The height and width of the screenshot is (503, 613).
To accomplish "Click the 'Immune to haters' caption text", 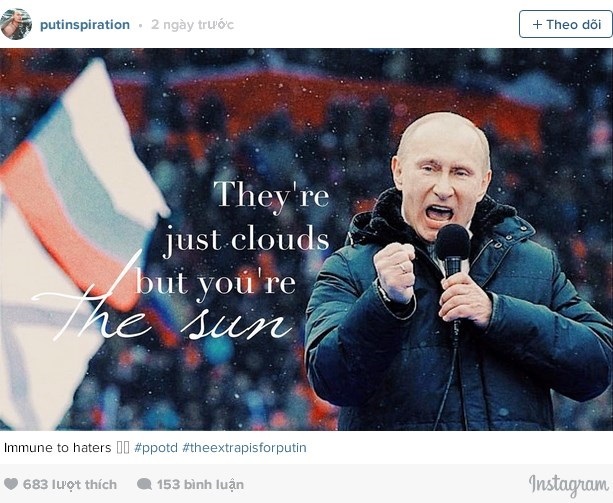I will [57, 448].
